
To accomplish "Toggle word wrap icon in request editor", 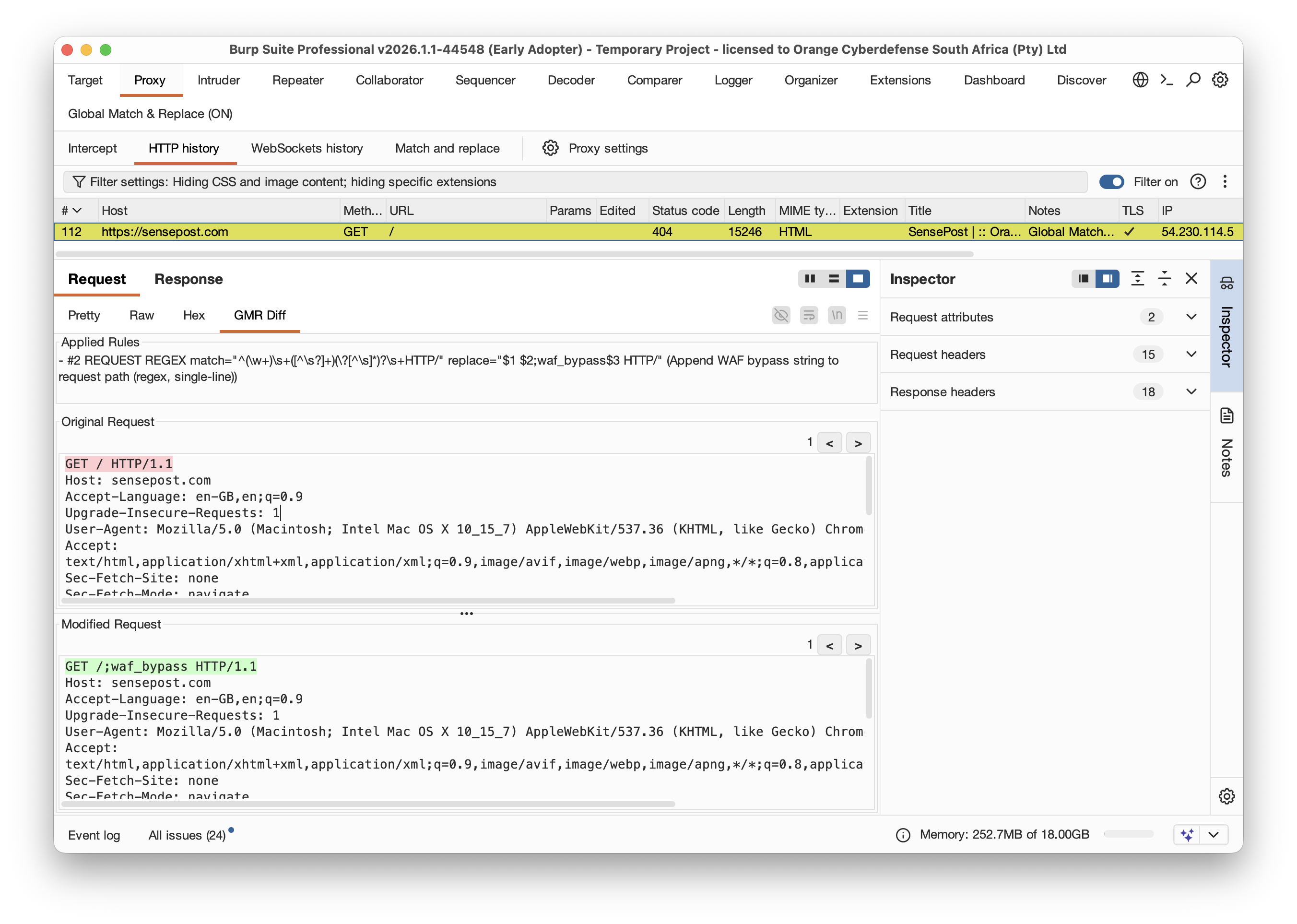I will click(x=808, y=315).
